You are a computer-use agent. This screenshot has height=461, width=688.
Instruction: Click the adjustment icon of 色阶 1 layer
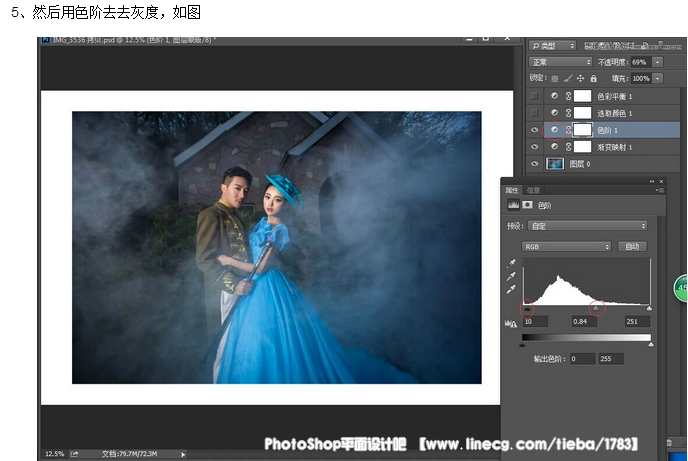tap(555, 130)
